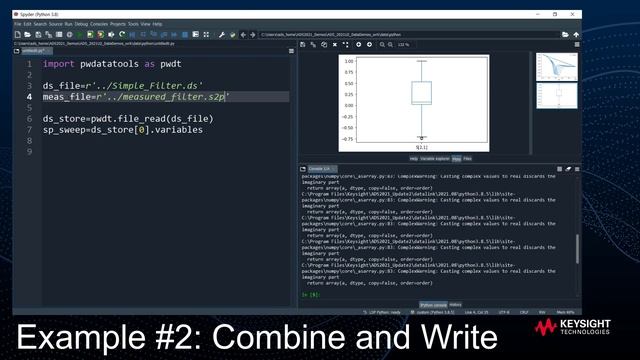The width and height of the screenshot is (640, 360).
Task: Open the View menu
Action: (x=145, y=24)
